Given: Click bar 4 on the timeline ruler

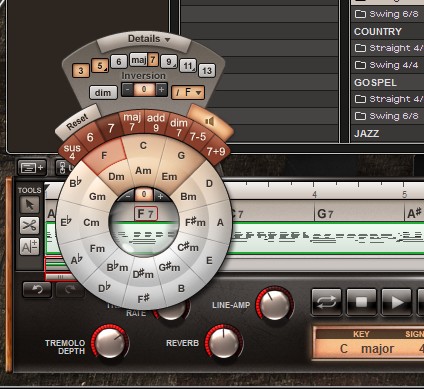Looking at the screenshot, I should pyautogui.click(x=314, y=194).
